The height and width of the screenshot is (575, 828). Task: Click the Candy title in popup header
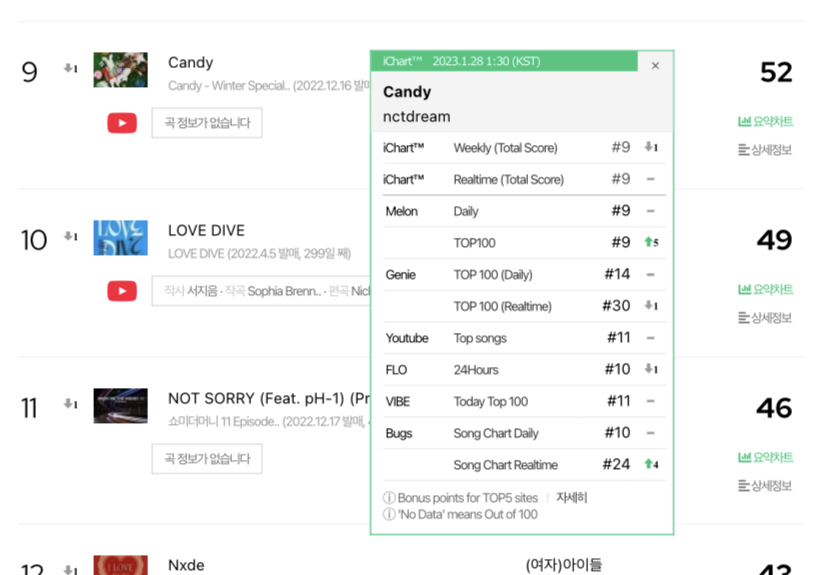pyautogui.click(x=407, y=92)
